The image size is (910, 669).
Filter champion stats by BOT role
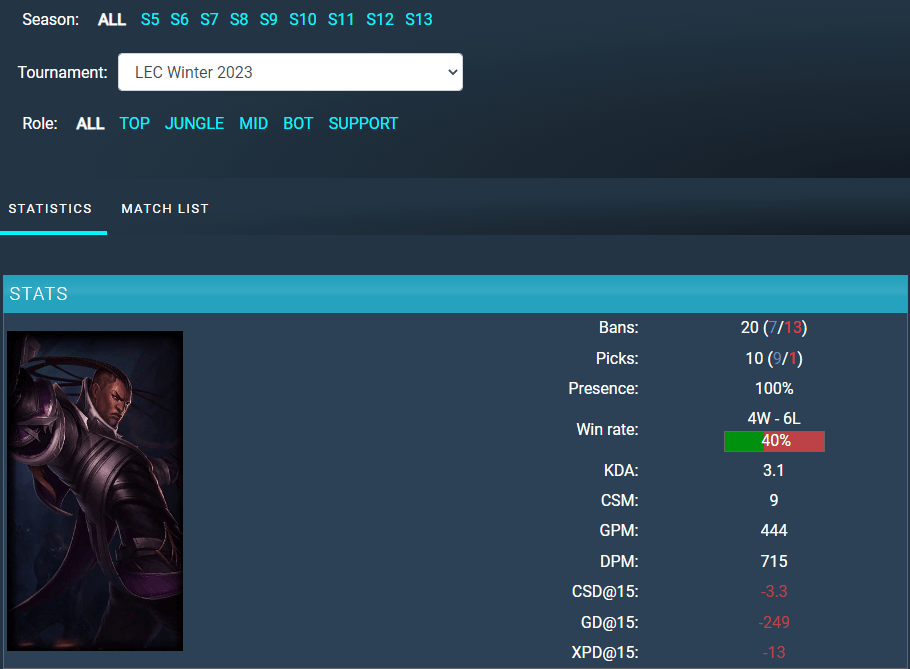coord(298,124)
